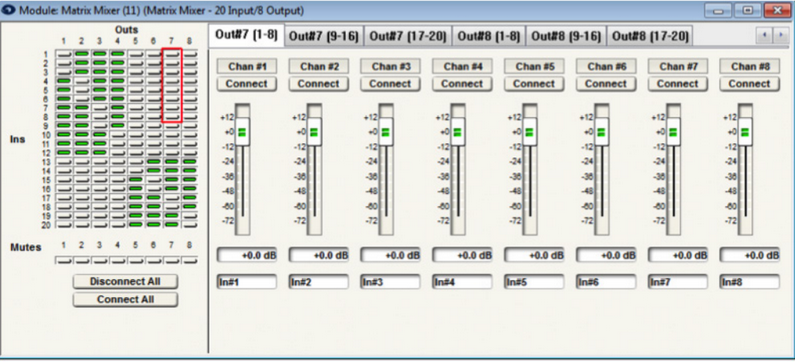This screenshot has width=795, height=362.
Task: Toggle Connect under Chan #6
Action: point(606,84)
